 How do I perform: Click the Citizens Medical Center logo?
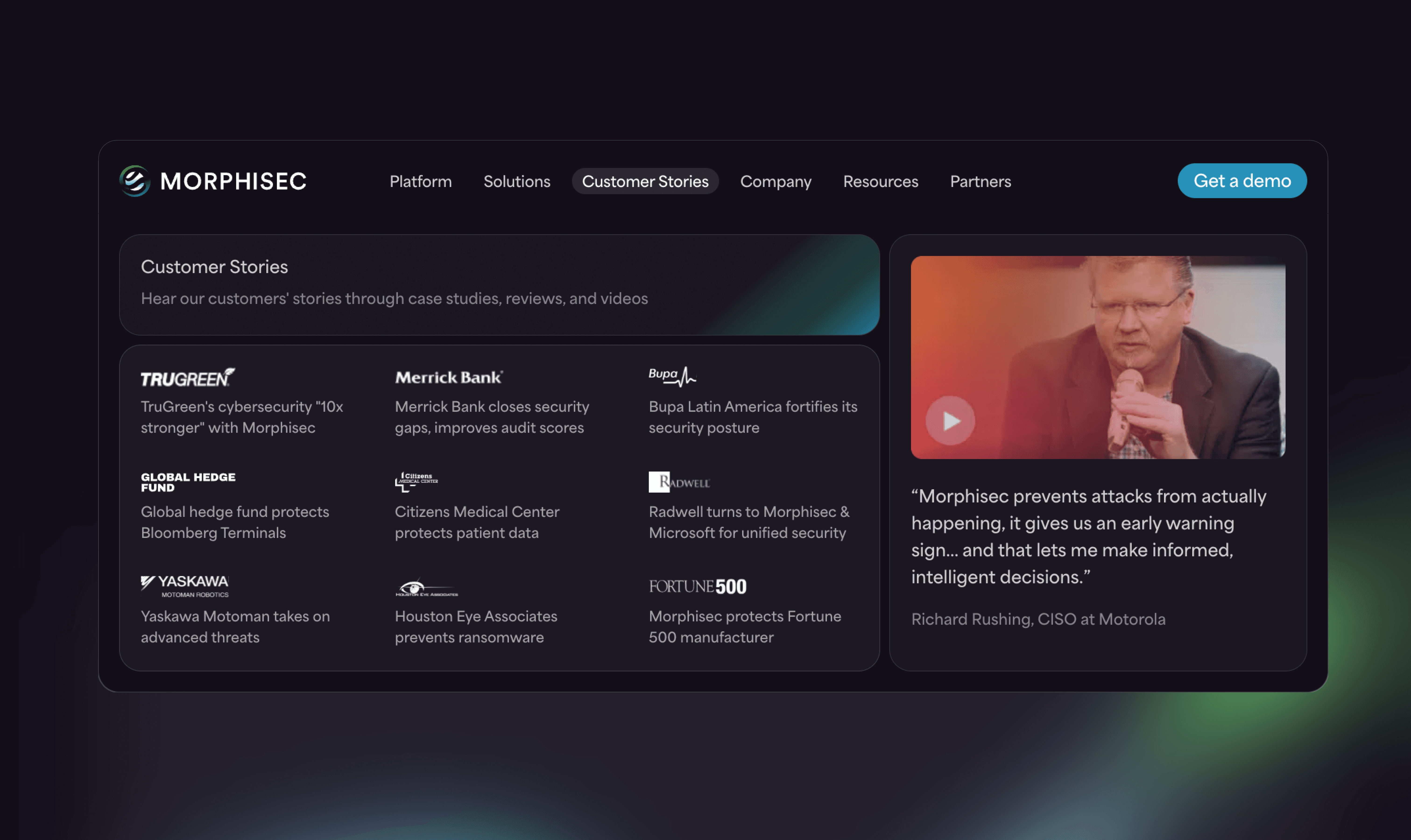tap(416, 482)
